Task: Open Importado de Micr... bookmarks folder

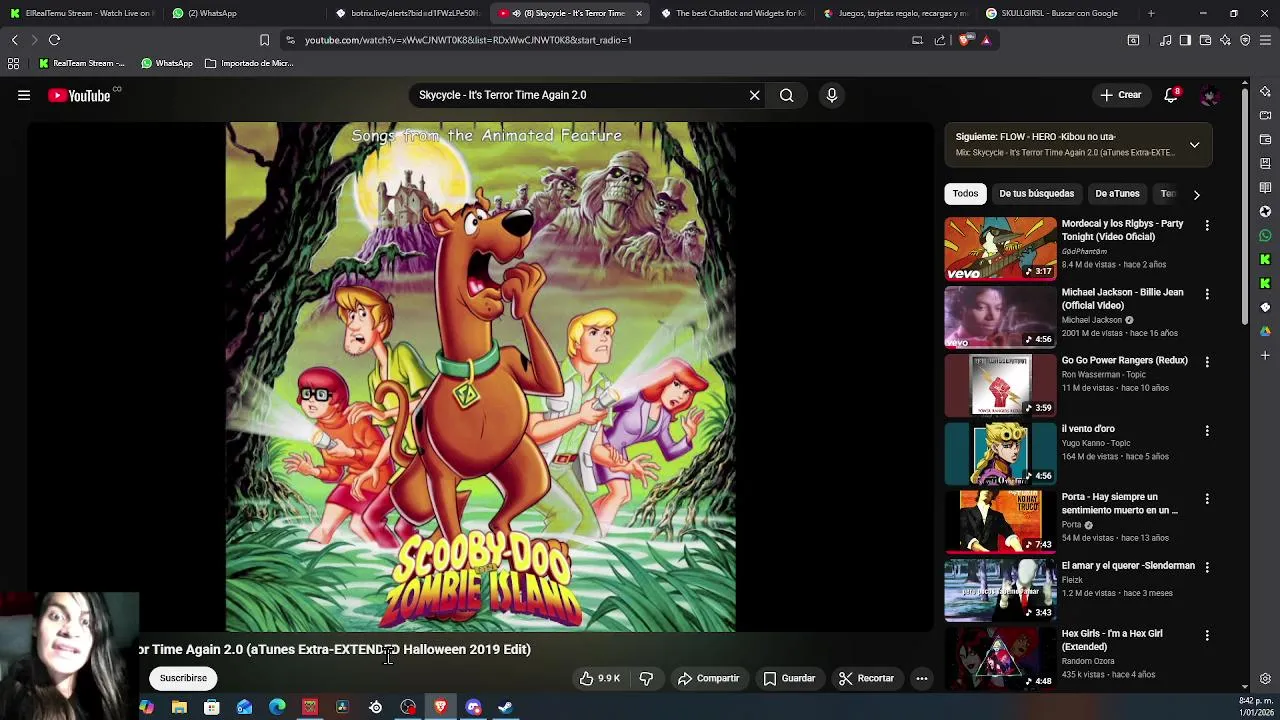Action: click(x=249, y=63)
